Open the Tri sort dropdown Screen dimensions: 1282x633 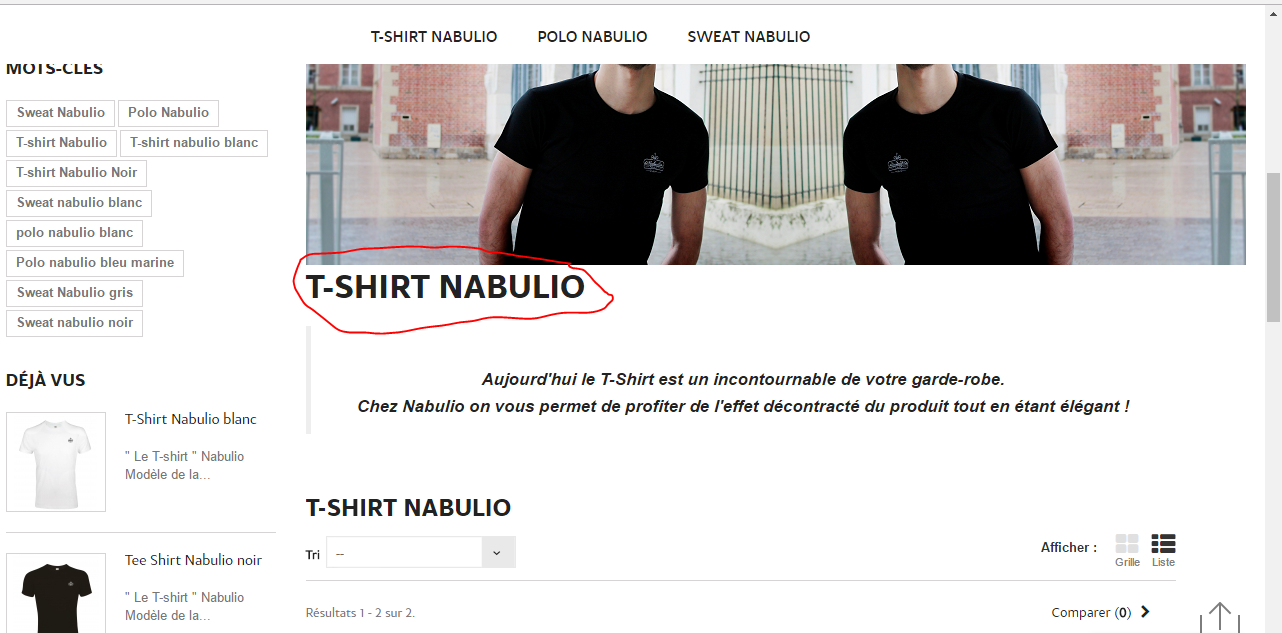421,553
